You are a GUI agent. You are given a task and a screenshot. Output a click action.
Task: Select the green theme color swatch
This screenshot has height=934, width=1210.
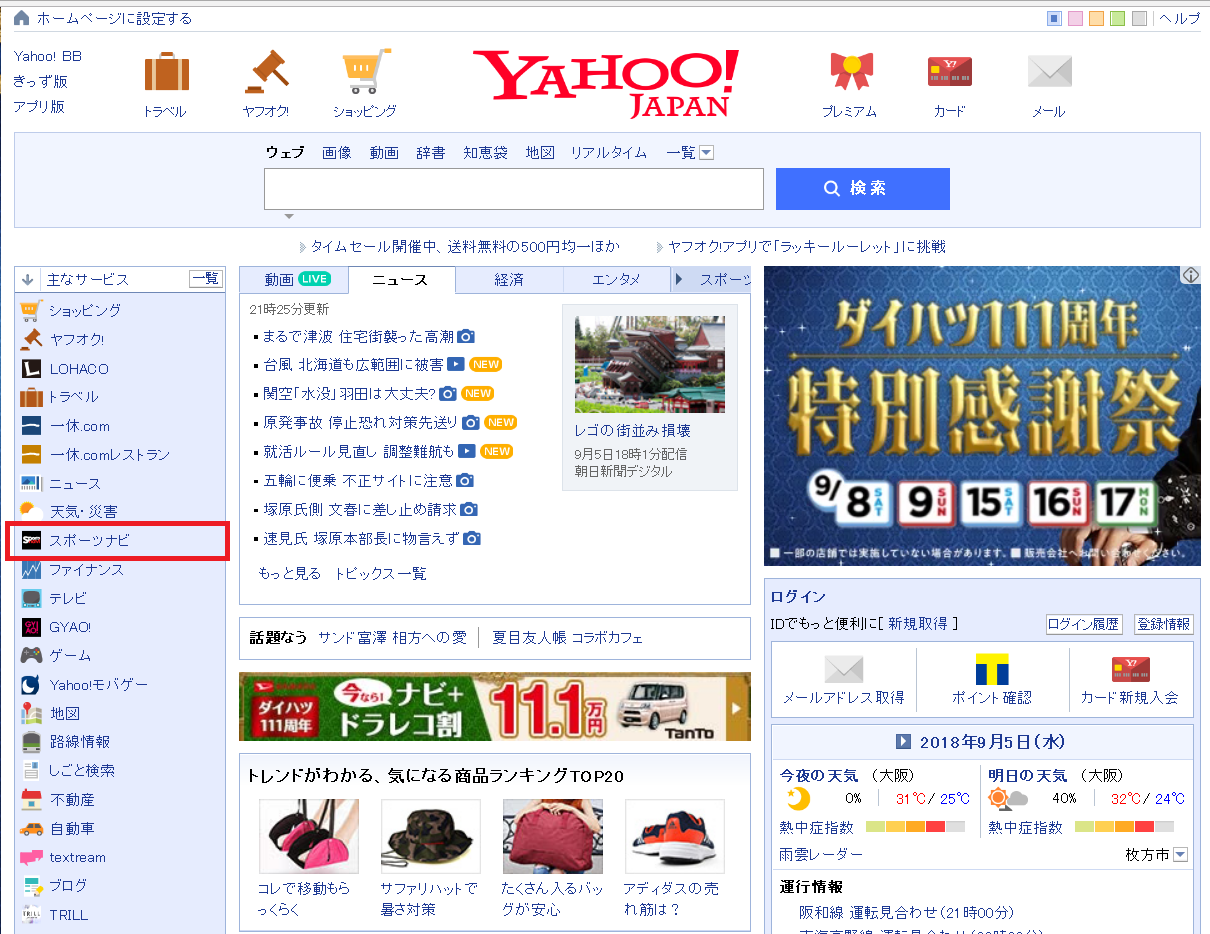tap(1117, 18)
